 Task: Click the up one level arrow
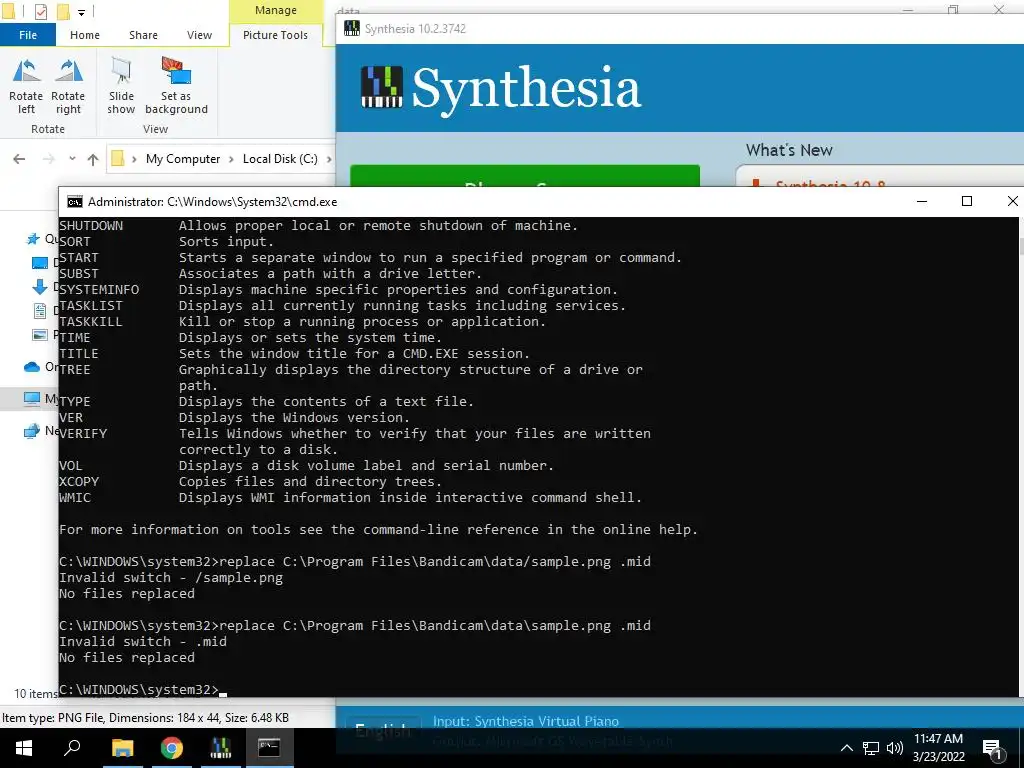click(93, 159)
